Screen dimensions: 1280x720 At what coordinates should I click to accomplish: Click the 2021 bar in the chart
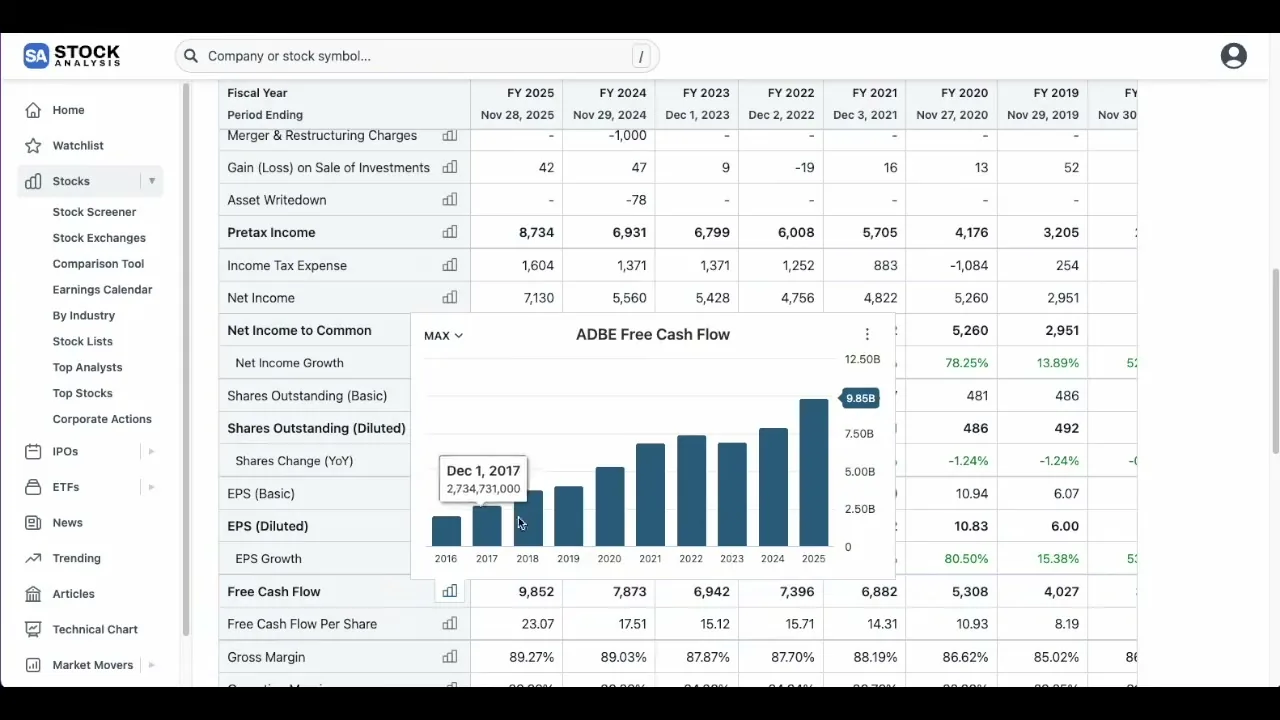tap(650, 495)
